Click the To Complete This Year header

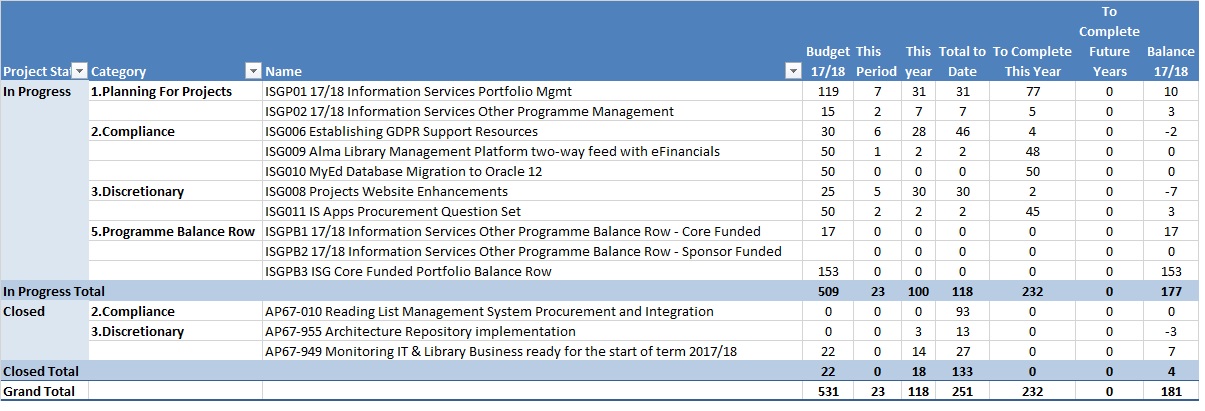[x=1031, y=61]
